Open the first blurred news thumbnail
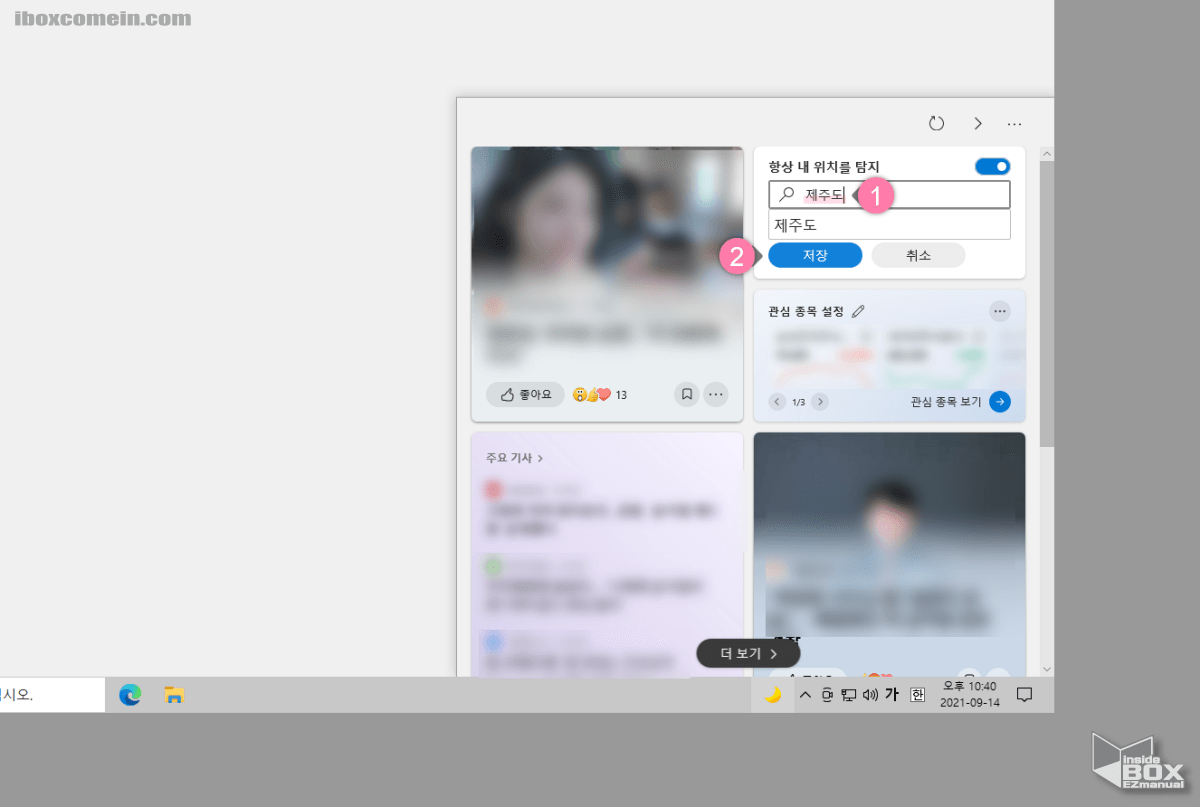1200x807 pixels. pyautogui.click(x=607, y=220)
